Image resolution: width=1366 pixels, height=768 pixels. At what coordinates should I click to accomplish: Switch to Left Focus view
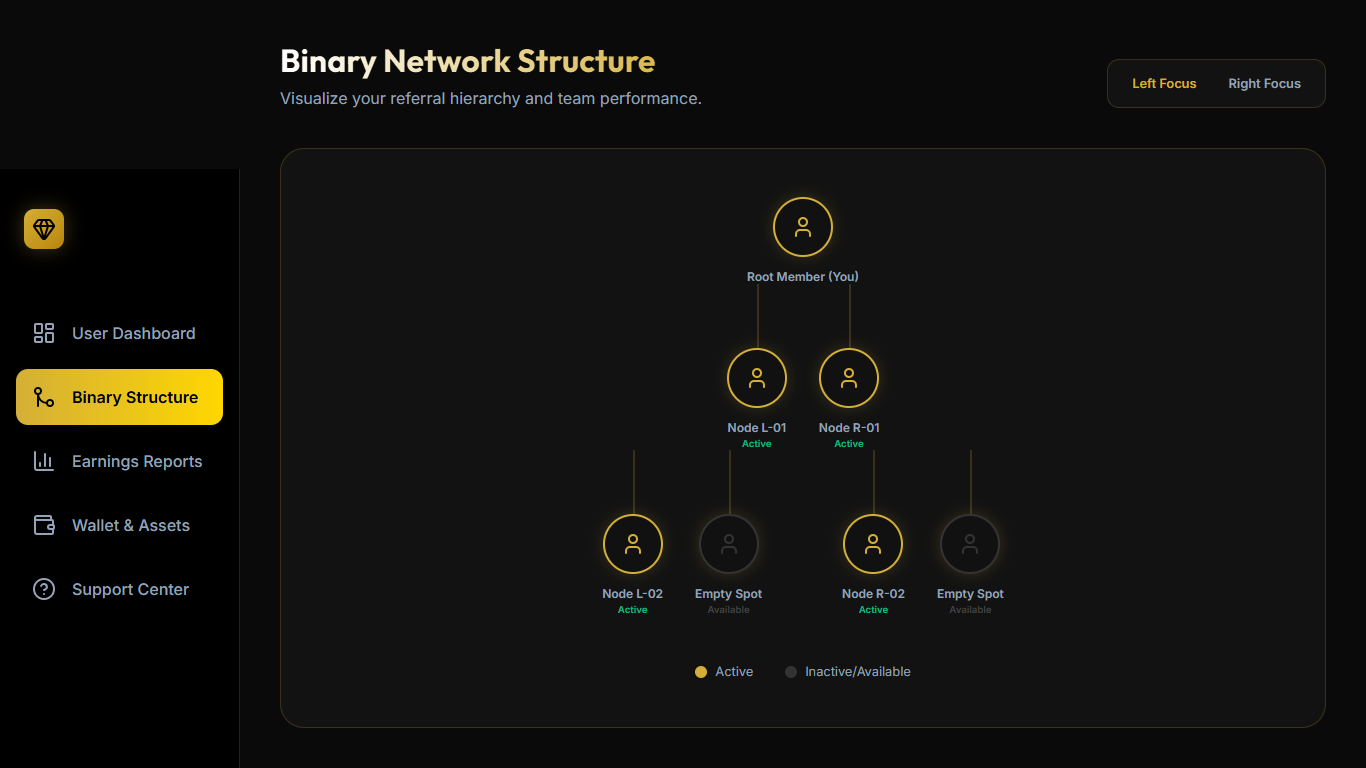(x=1164, y=84)
